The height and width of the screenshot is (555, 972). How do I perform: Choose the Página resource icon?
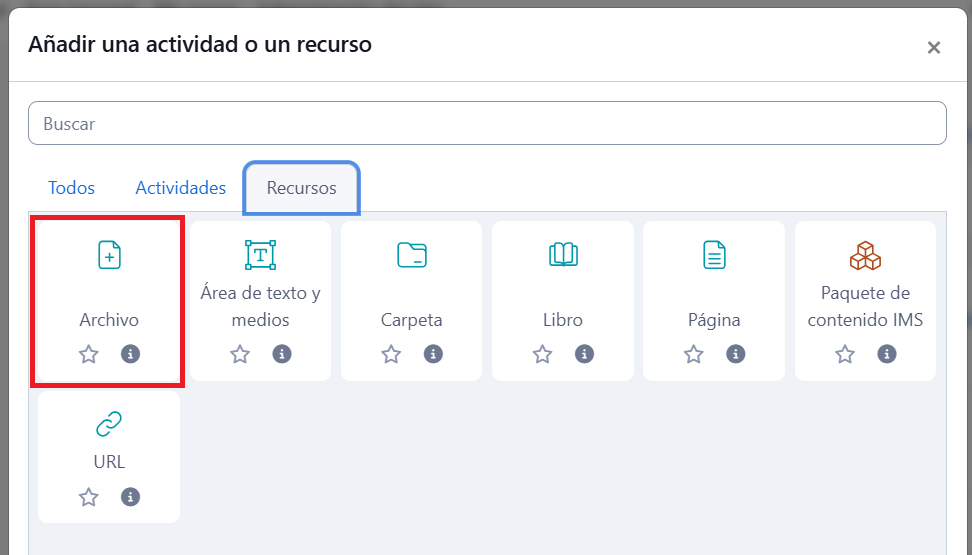pos(714,255)
